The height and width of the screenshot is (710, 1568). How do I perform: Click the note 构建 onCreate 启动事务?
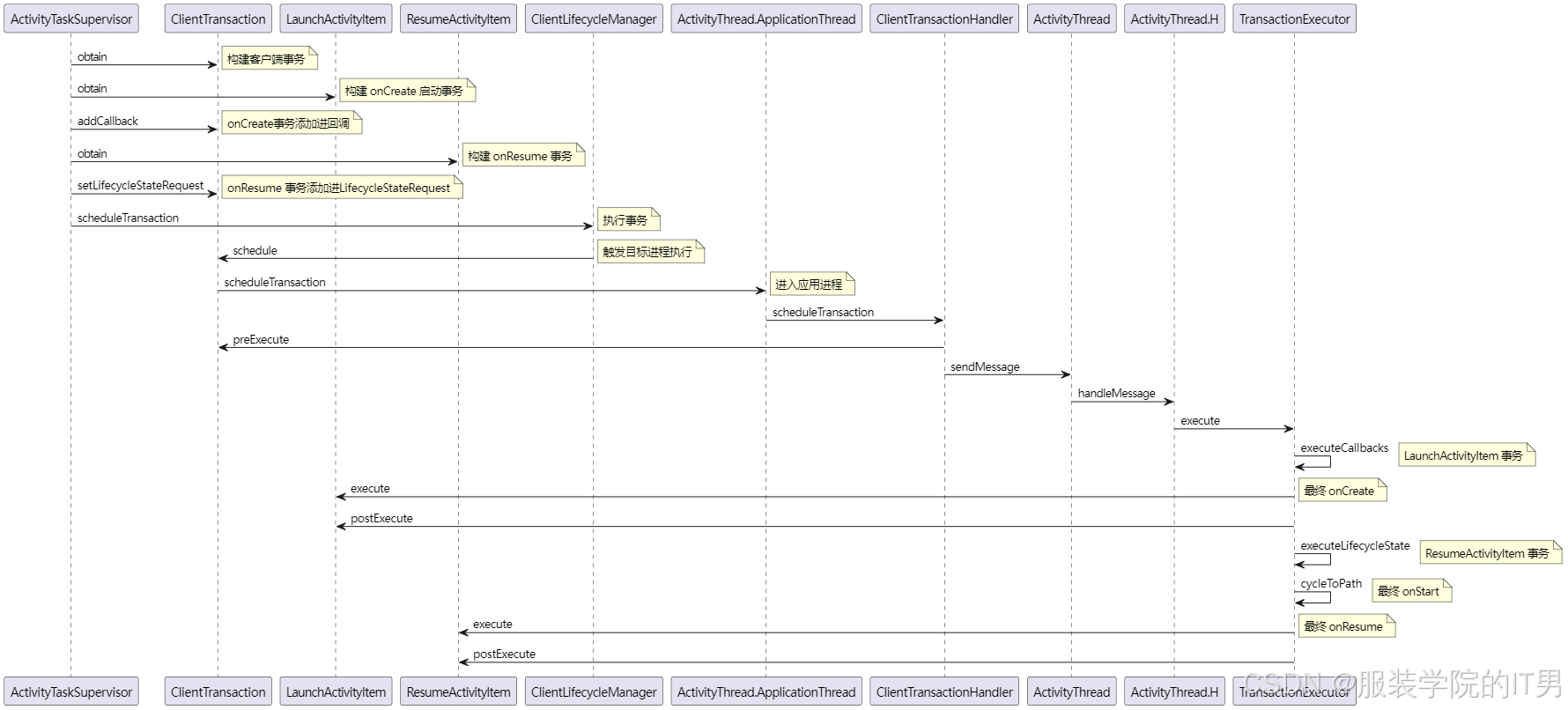coord(407,91)
